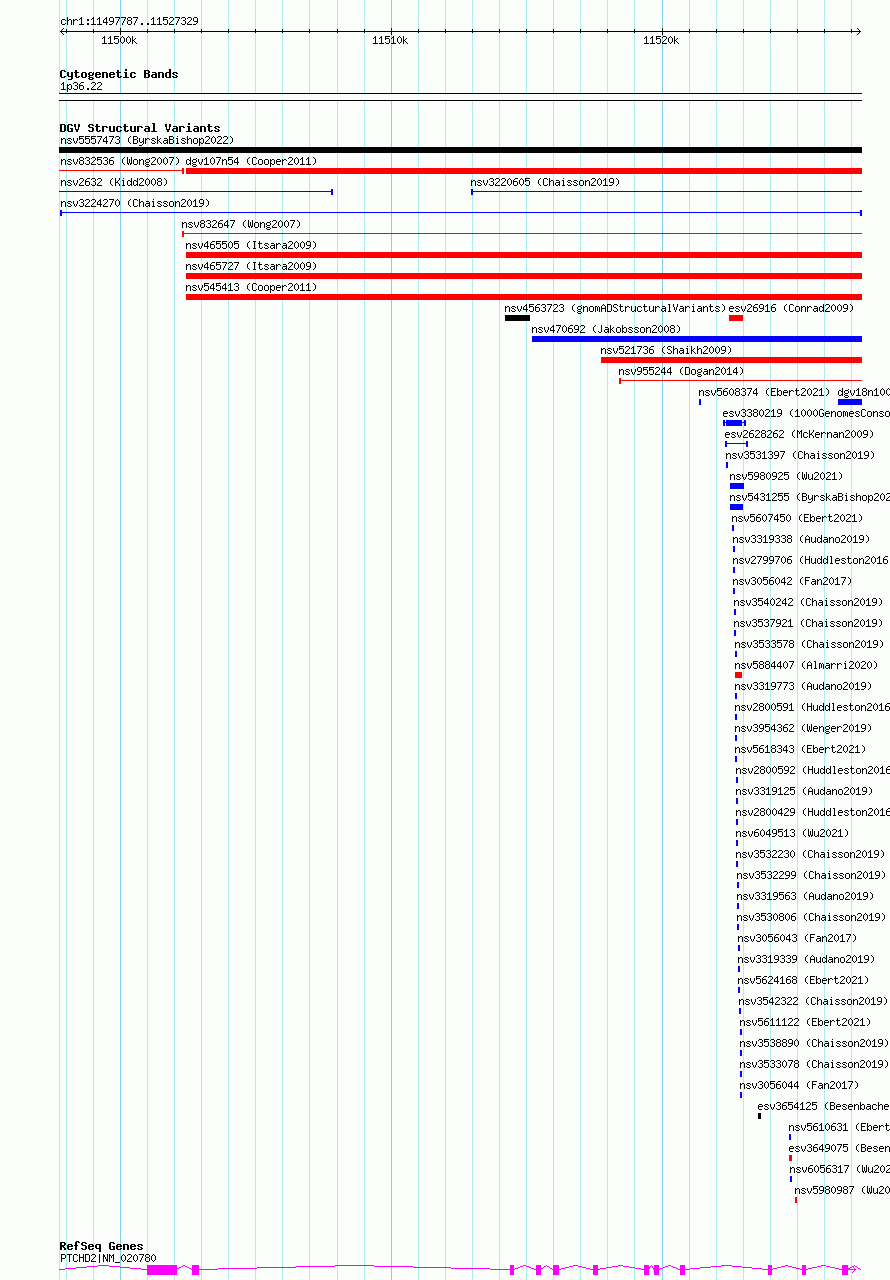
Task: Click the red square under nsv5884407 (Almarri2020)
Action: pyautogui.click(x=738, y=675)
